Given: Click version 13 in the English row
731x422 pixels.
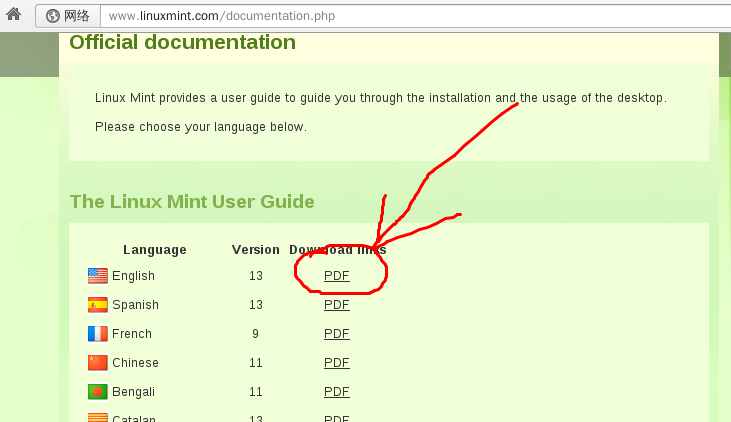Looking at the screenshot, I should [x=255, y=276].
